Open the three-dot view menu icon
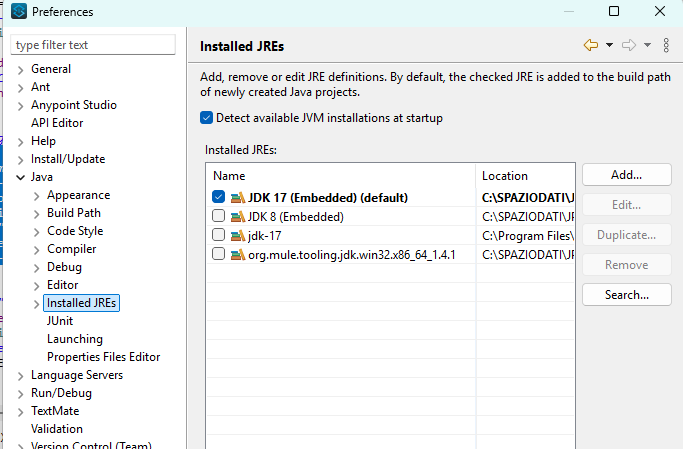The width and height of the screenshot is (683, 449). coord(667,45)
